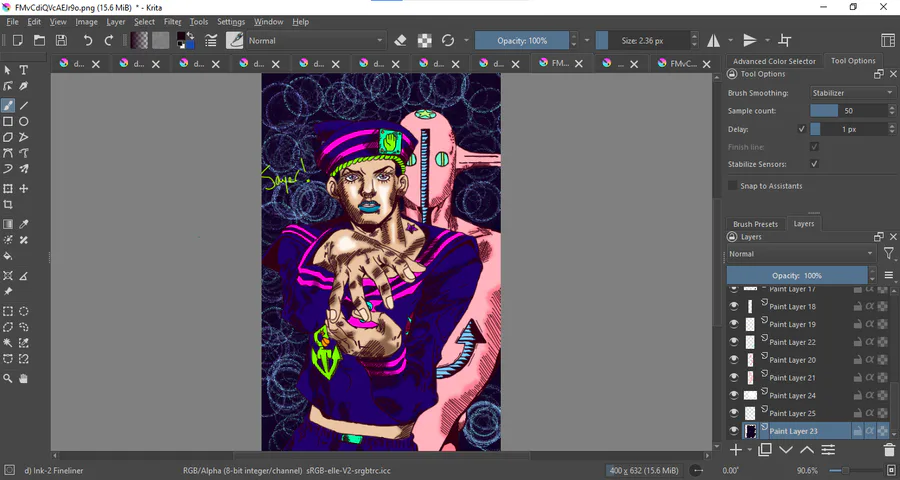
Task: Select the Gradient tool
Action: click(x=8, y=224)
